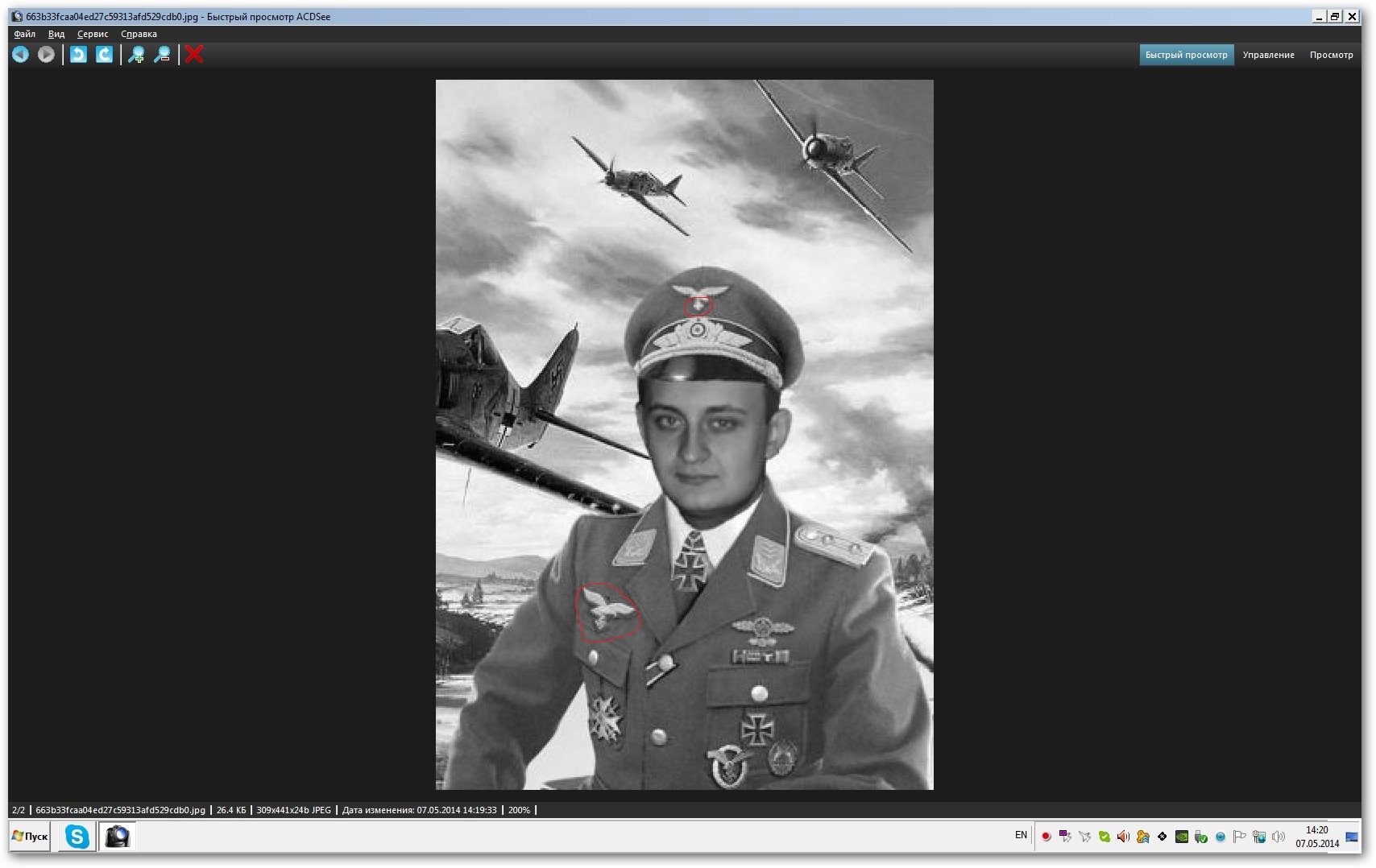
Task: Click the blue round tray icon
Action: click(x=1221, y=837)
